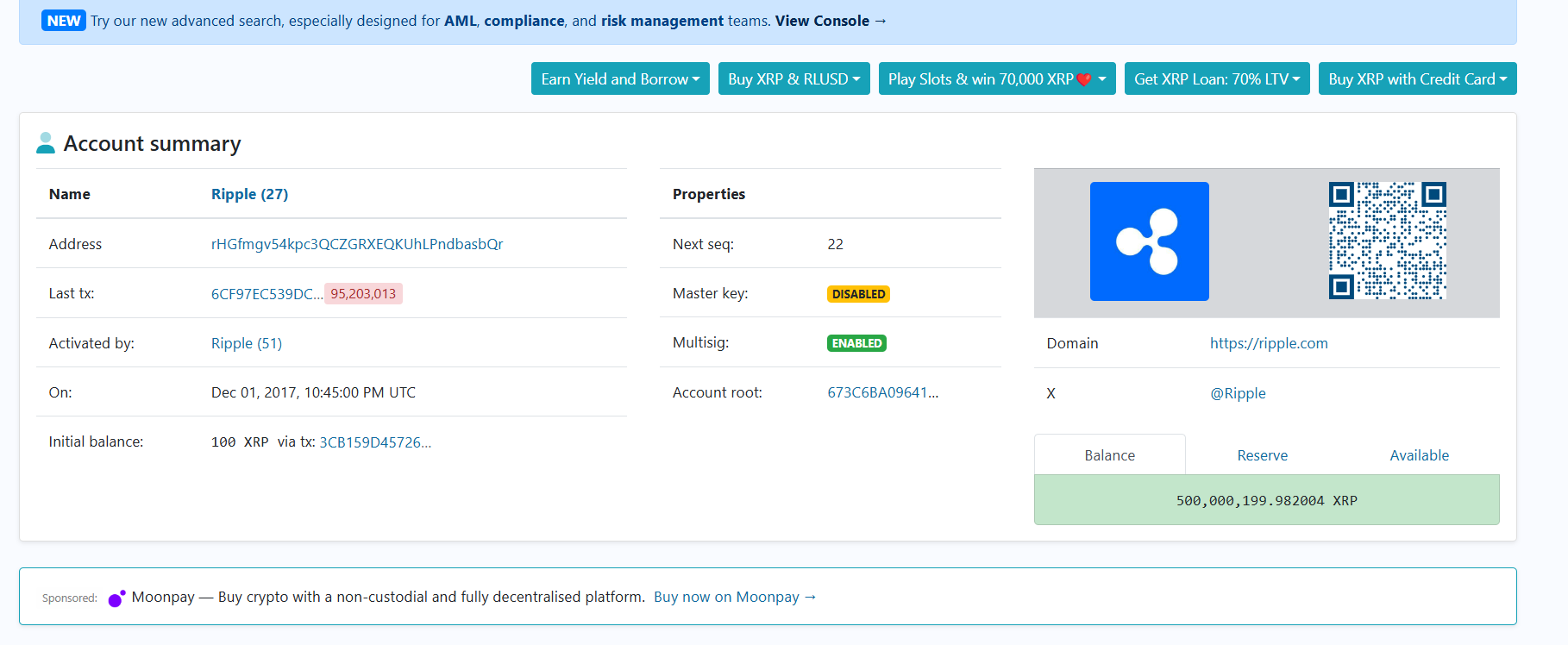Open Buy XRP with Credit Card dropdown
The height and width of the screenshot is (645, 1568).
pos(1417,78)
